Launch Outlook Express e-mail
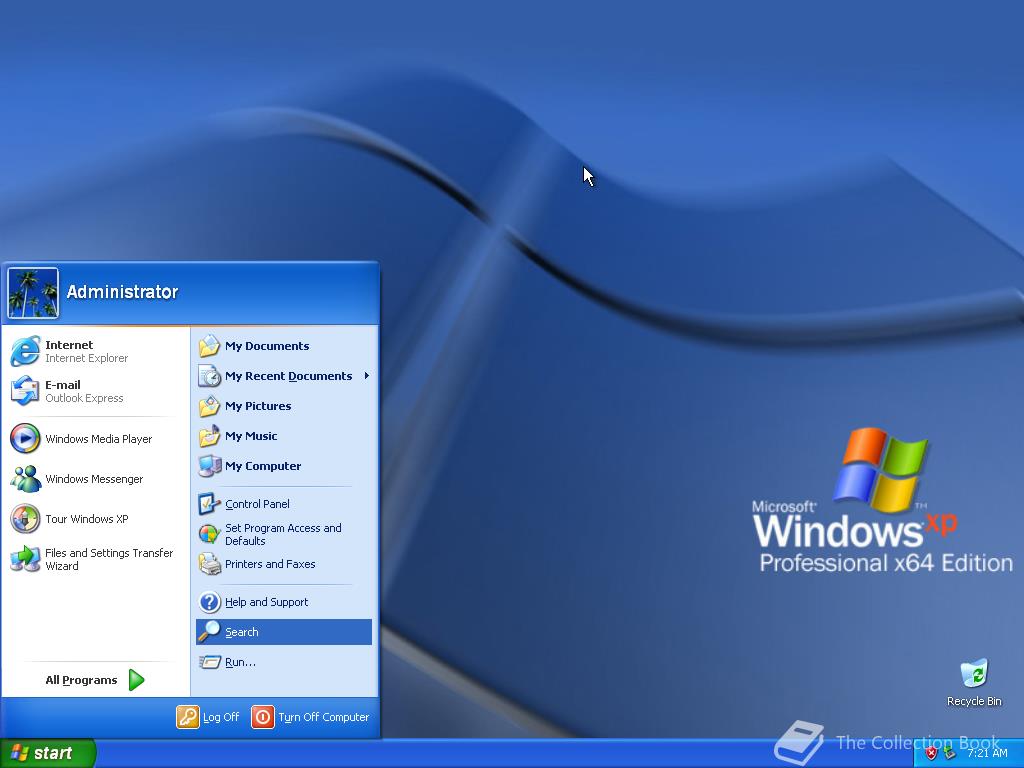Image resolution: width=1024 pixels, height=768 pixels. tap(70, 390)
